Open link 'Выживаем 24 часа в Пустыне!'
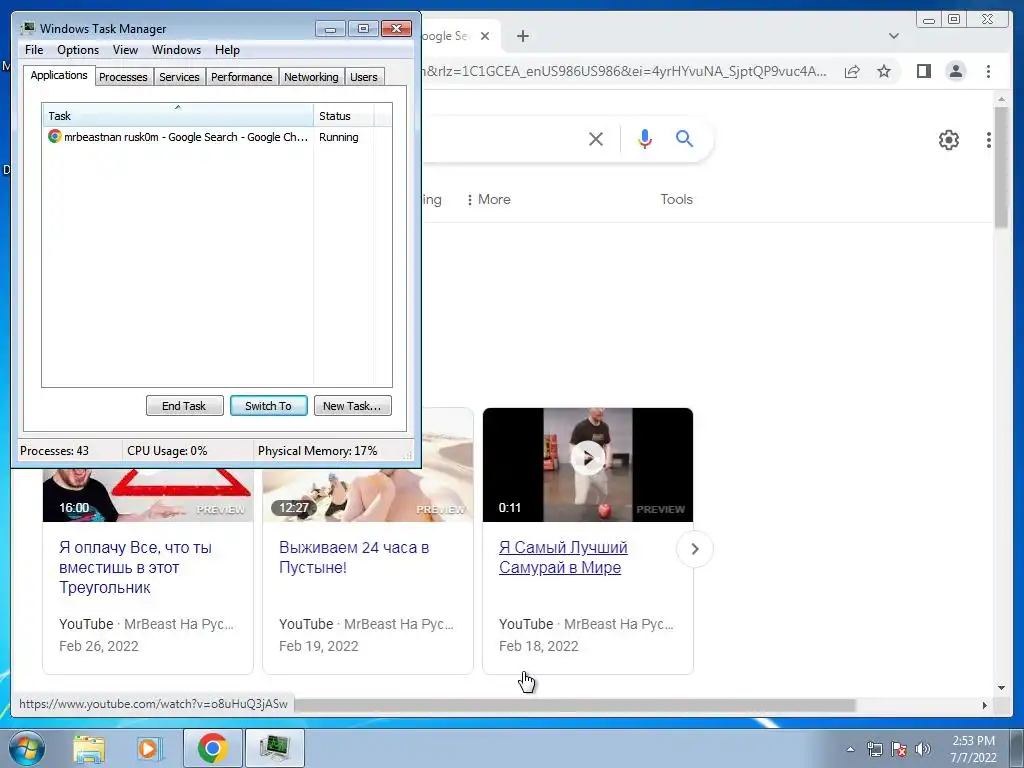The height and width of the screenshot is (768, 1024). pos(354,557)
